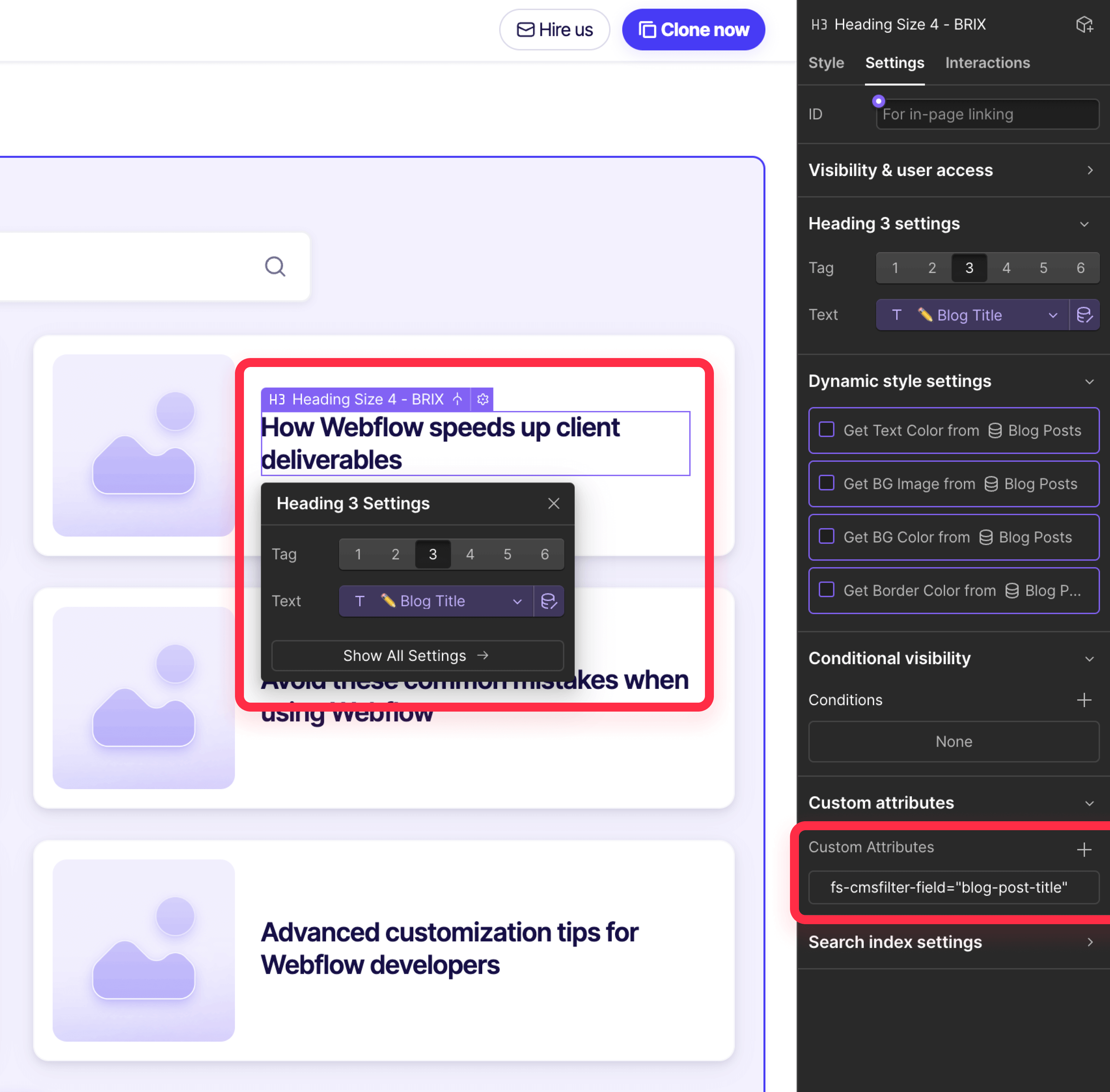Edit the fs-cmsfilter-field attribute entry
Screen dimensions: 1110x1092
953,887
